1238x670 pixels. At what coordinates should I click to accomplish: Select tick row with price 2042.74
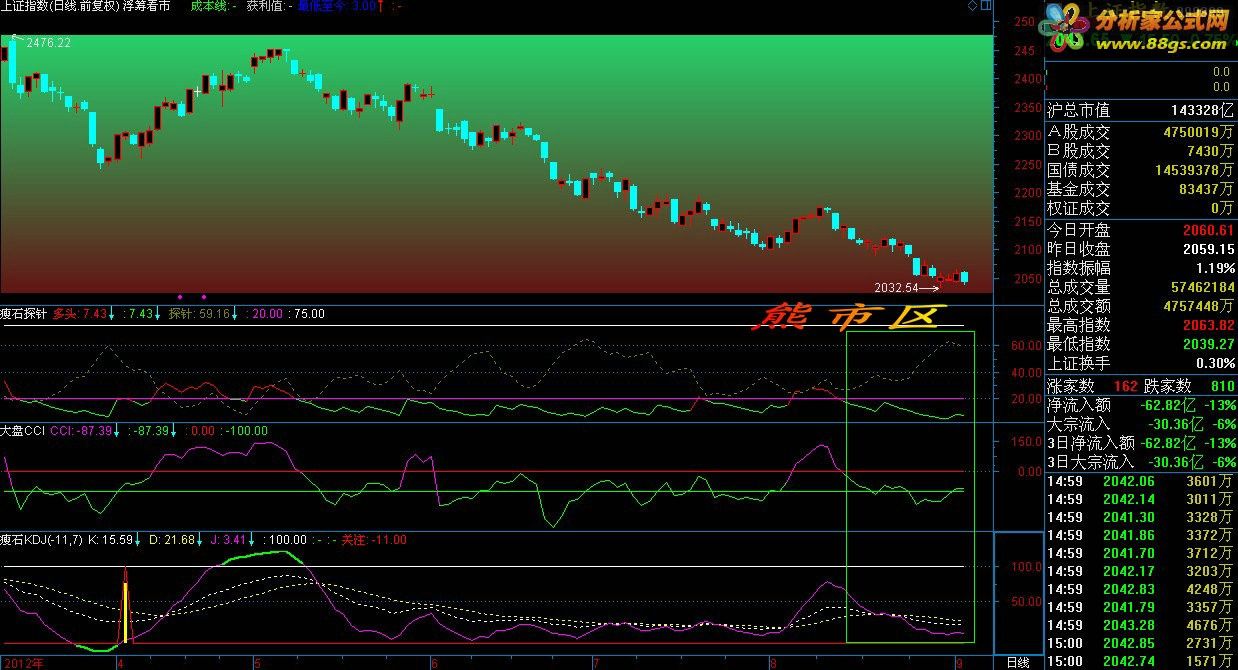click(1140, 661)
